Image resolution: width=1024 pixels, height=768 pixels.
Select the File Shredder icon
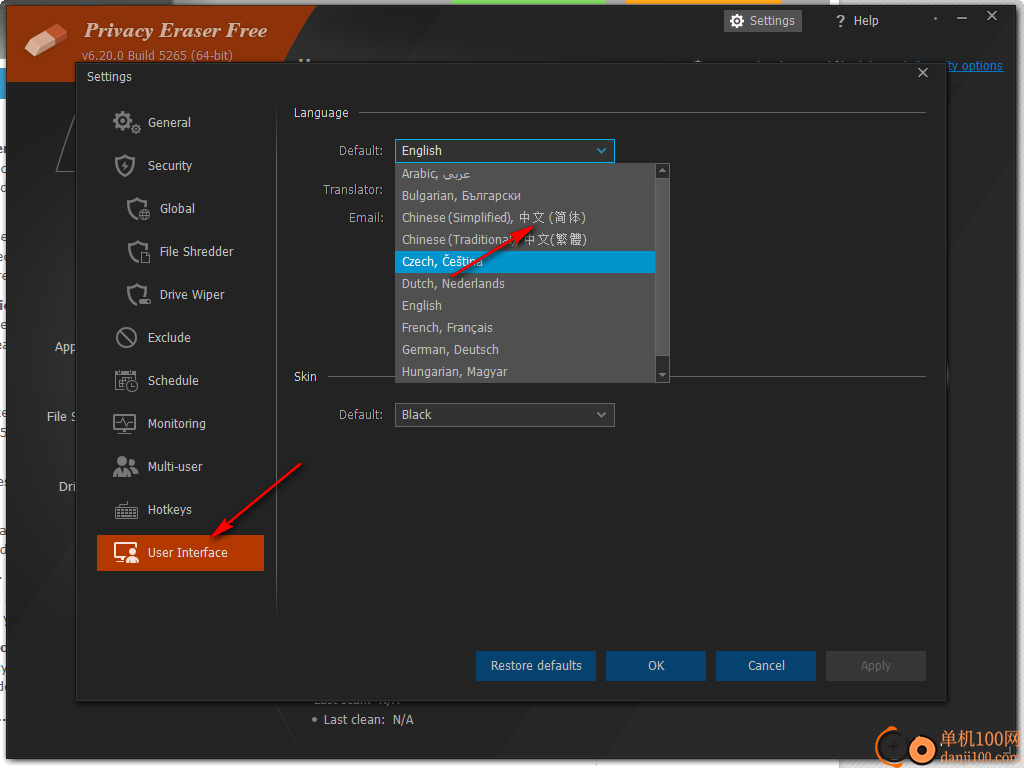[138, 251]
